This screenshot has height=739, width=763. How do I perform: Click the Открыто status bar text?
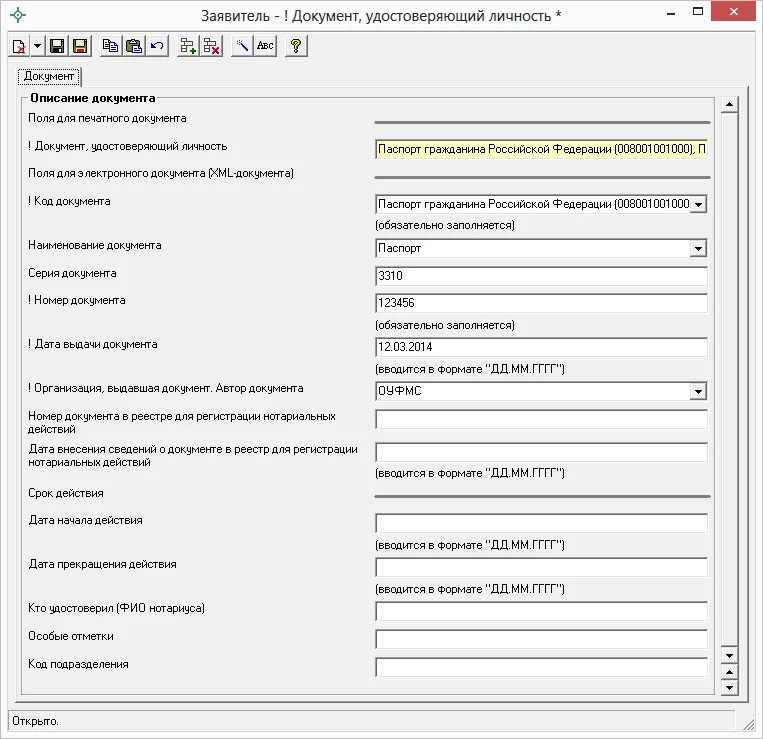click(x=35, y=721)
